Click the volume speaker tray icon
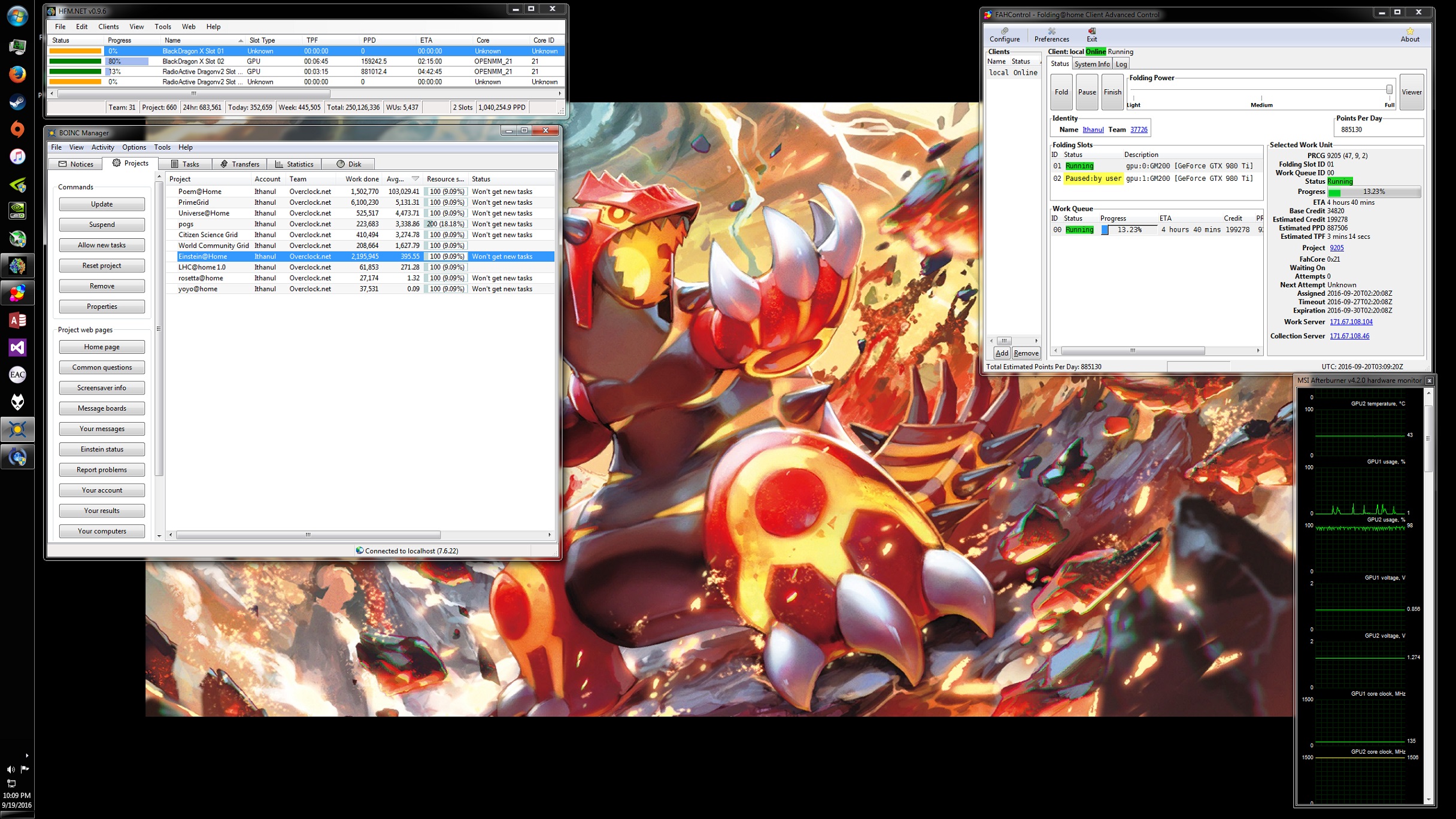The height and width of the screenshot is (819, 1456). (x=10, y=769)
